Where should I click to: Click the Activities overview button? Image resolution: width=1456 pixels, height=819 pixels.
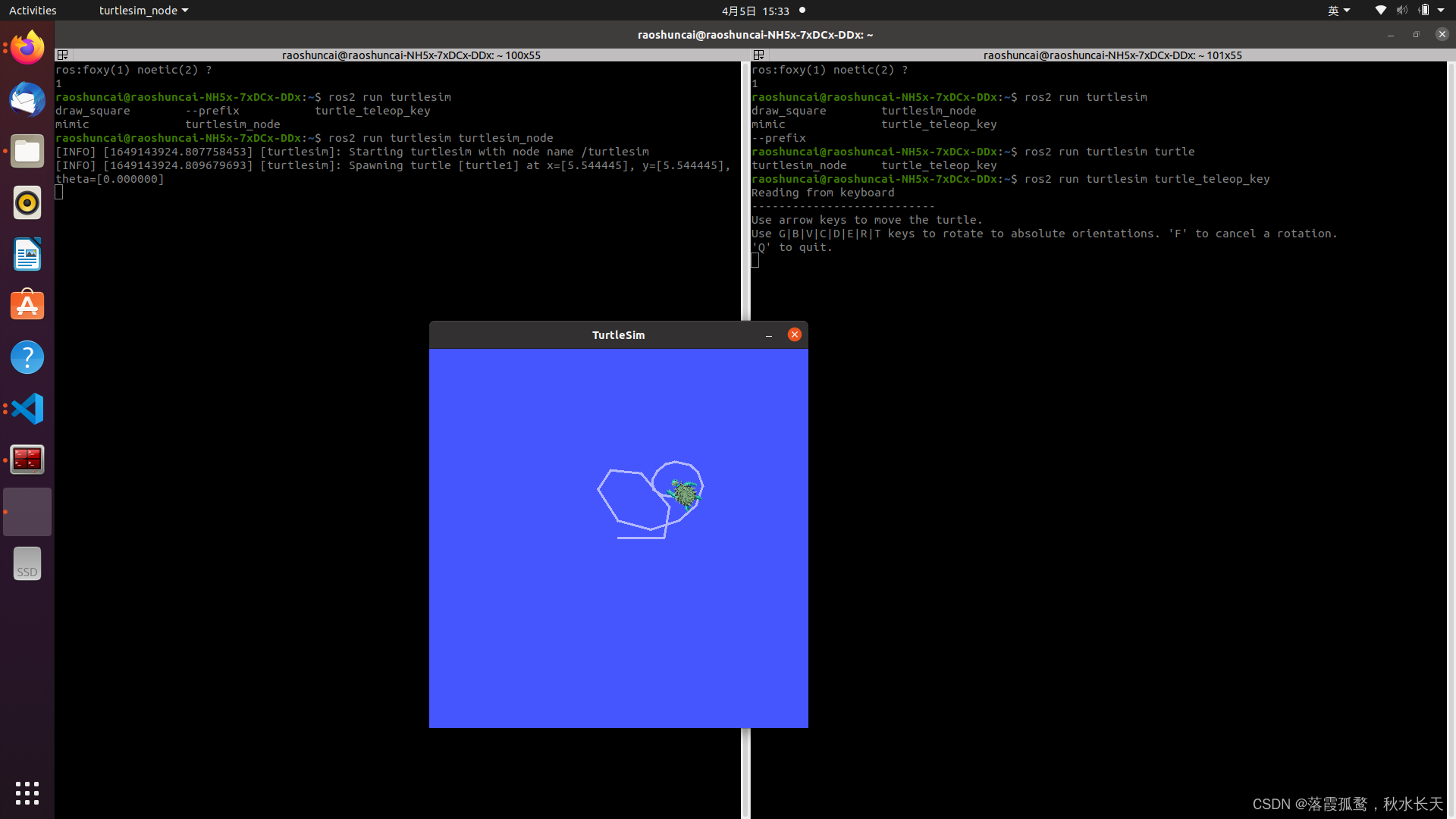click(33, 11)
